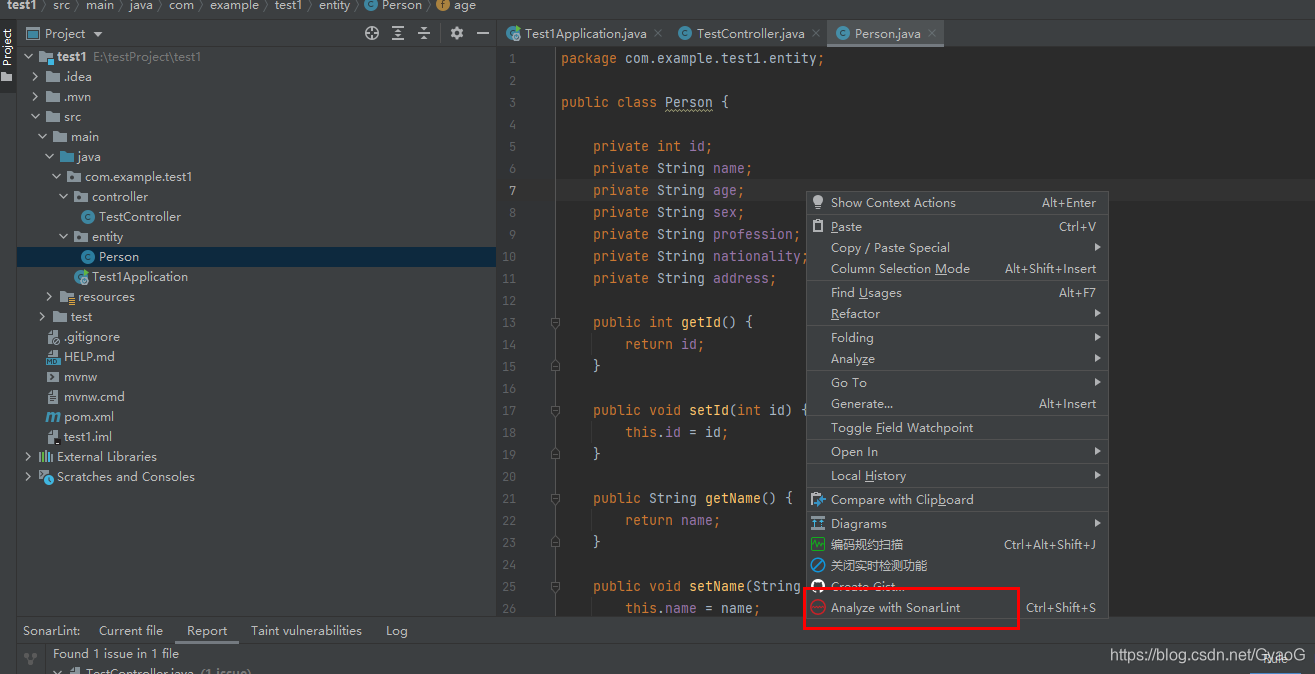Open Folding submenu
This screenshot has width=1315, height=674.
tap(957, 338)
